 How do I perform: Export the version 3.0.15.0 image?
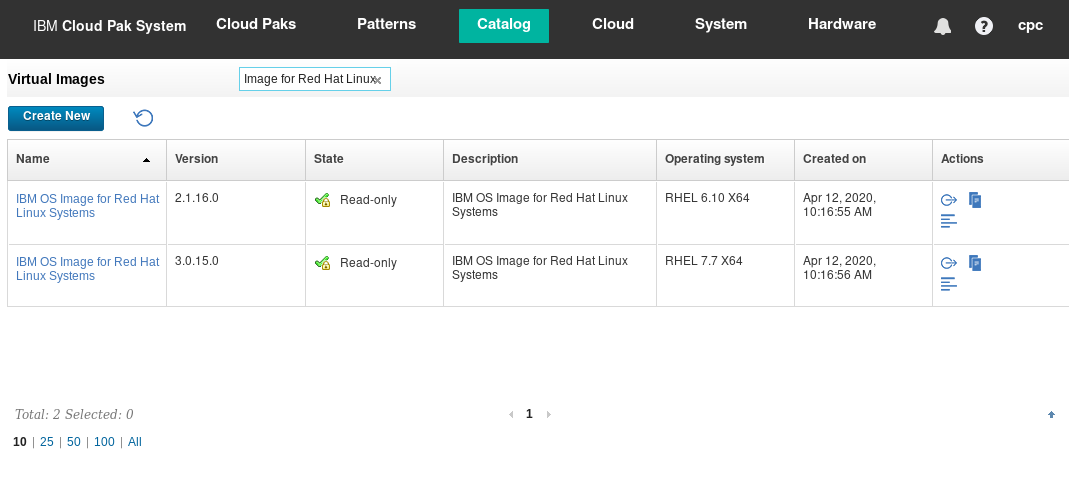click(949, 263)
